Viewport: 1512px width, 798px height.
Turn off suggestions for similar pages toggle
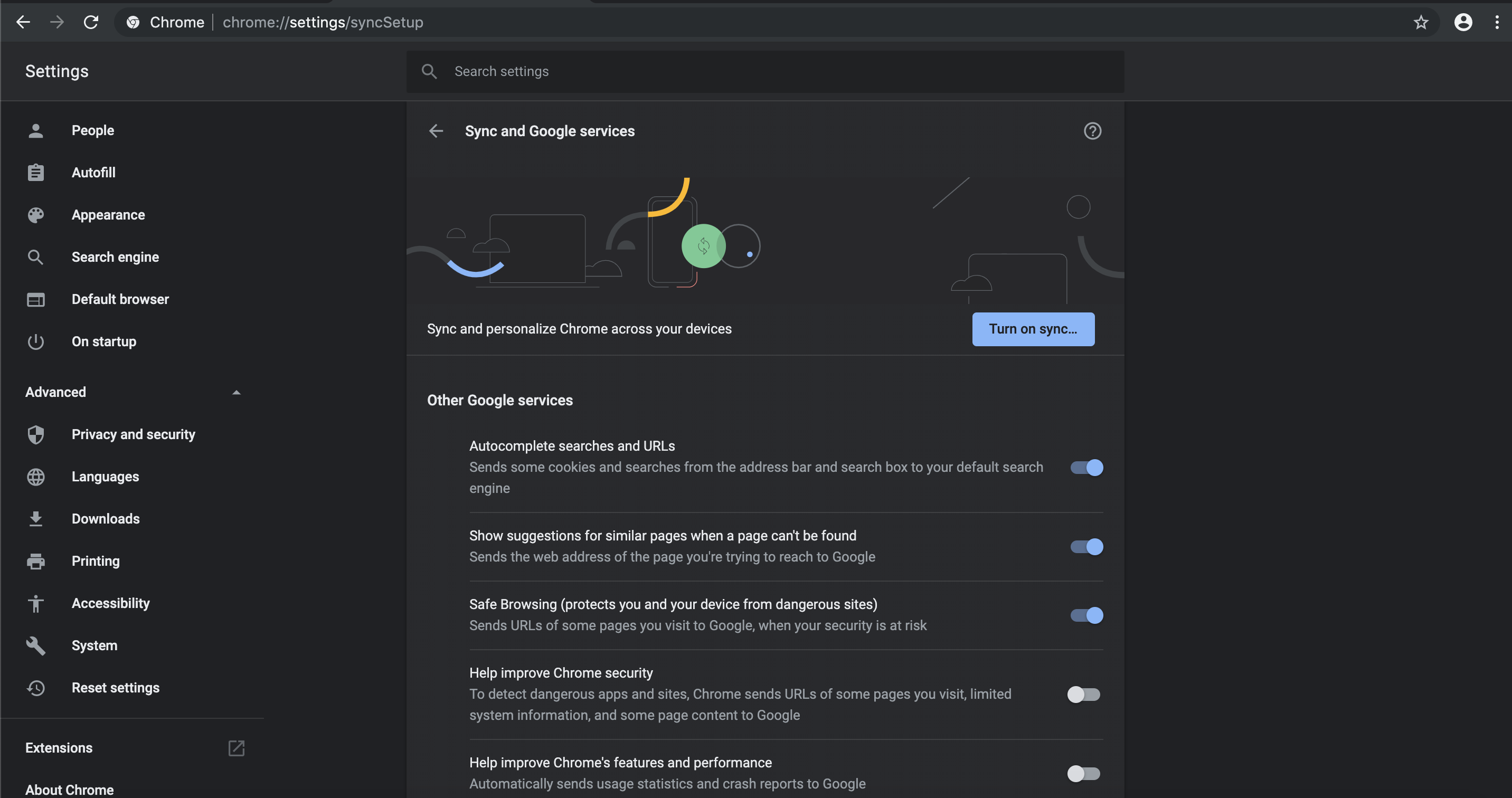tap(1086, 546)
